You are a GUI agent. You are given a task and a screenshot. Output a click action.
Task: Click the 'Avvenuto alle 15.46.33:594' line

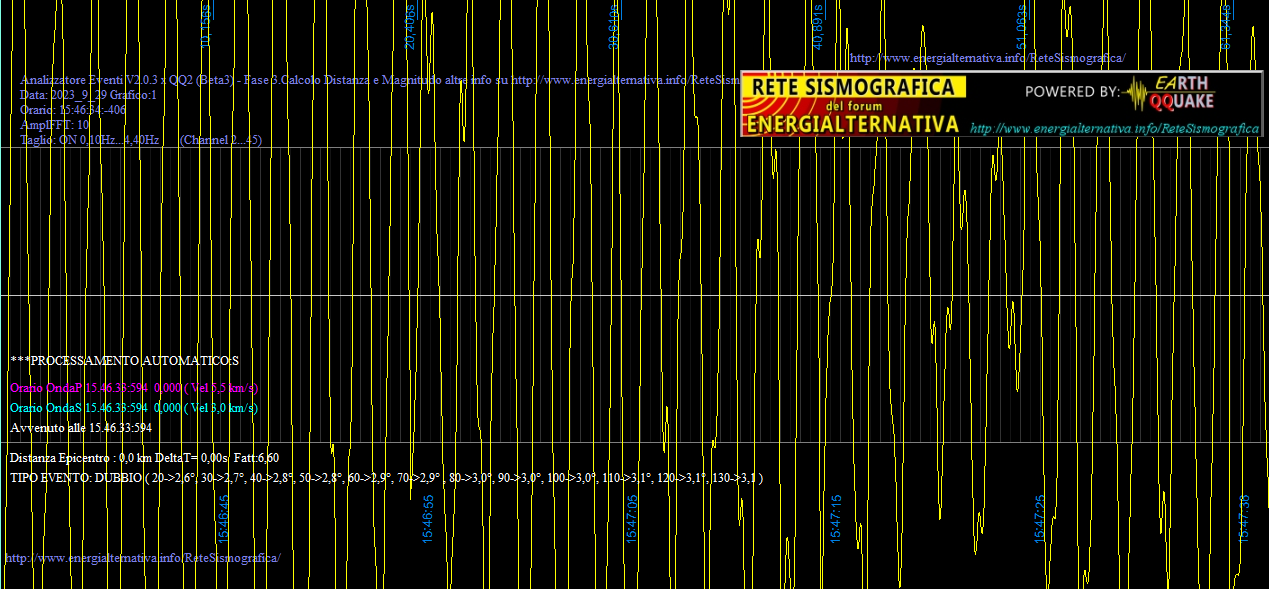pos(81,427)
